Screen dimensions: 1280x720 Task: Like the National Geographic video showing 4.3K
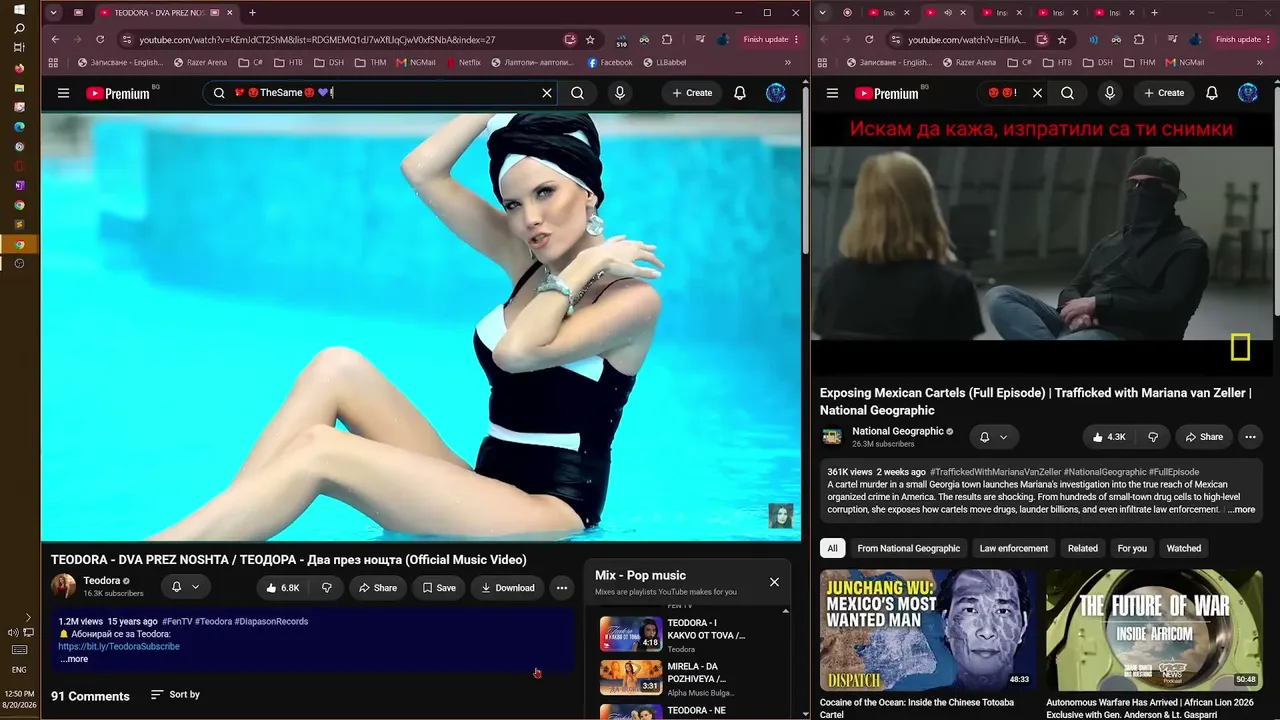click(x=1109, y=437)
